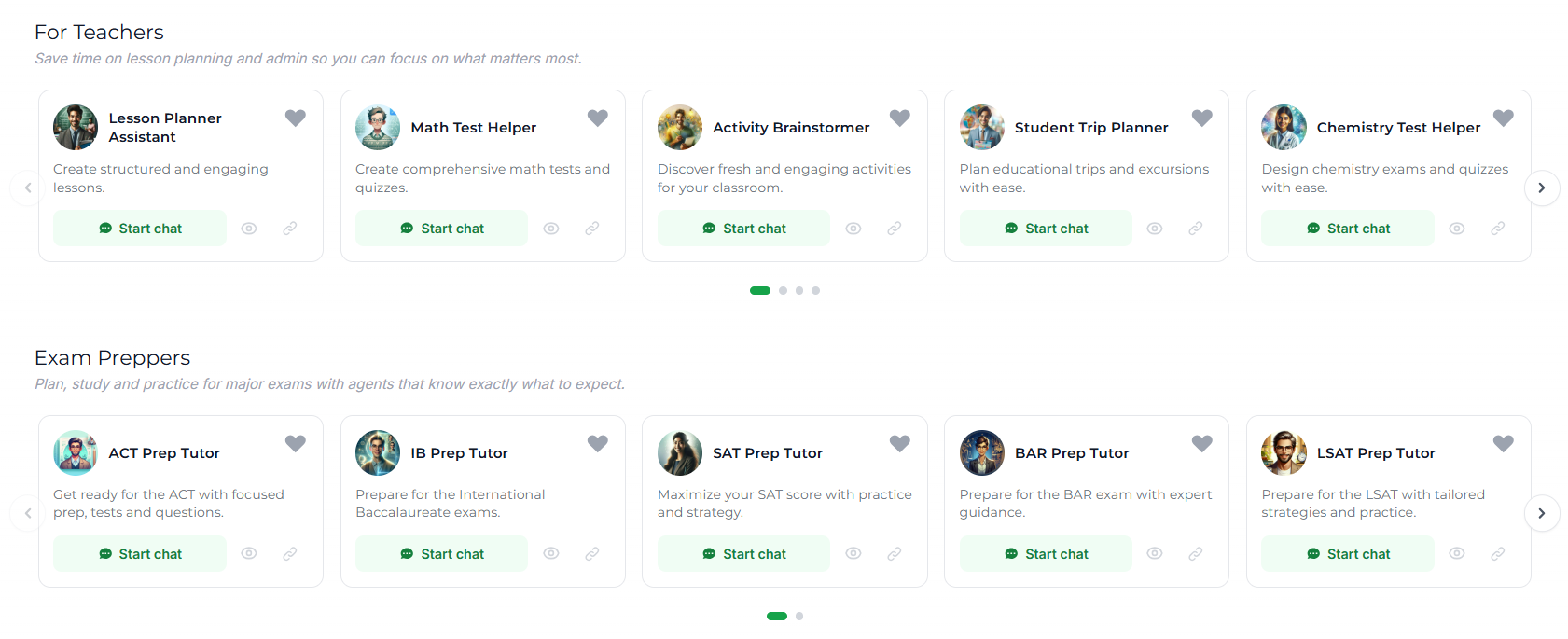Click heart icon on Math Test Helper card
The width and height of the screenshot is (1568, 639).
[x=598, y=118]
